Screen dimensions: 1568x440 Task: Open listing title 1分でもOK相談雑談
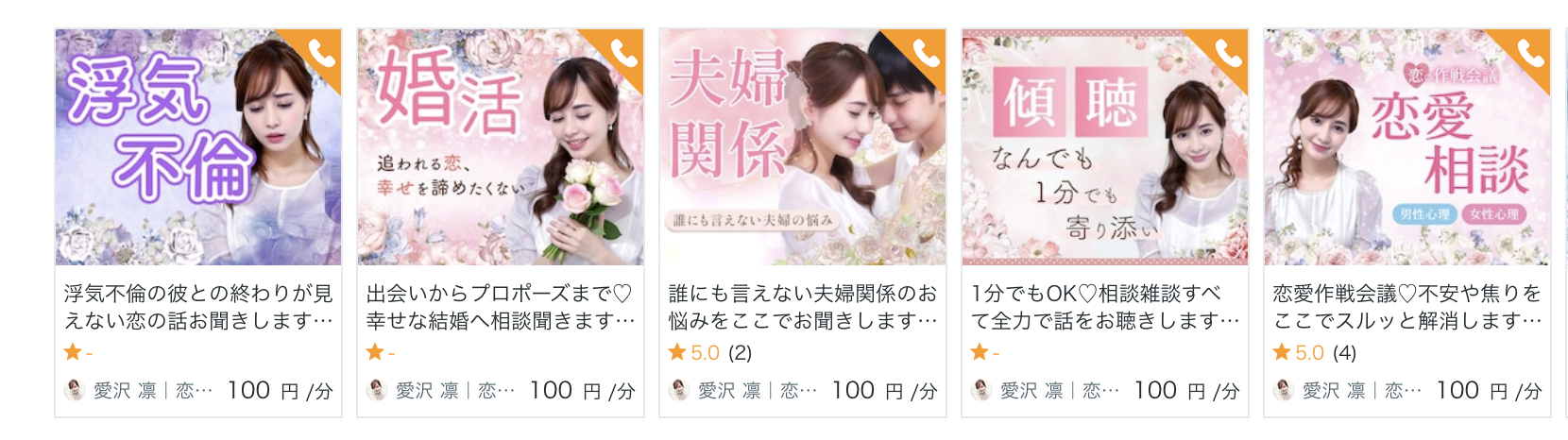coord(1105,307)
